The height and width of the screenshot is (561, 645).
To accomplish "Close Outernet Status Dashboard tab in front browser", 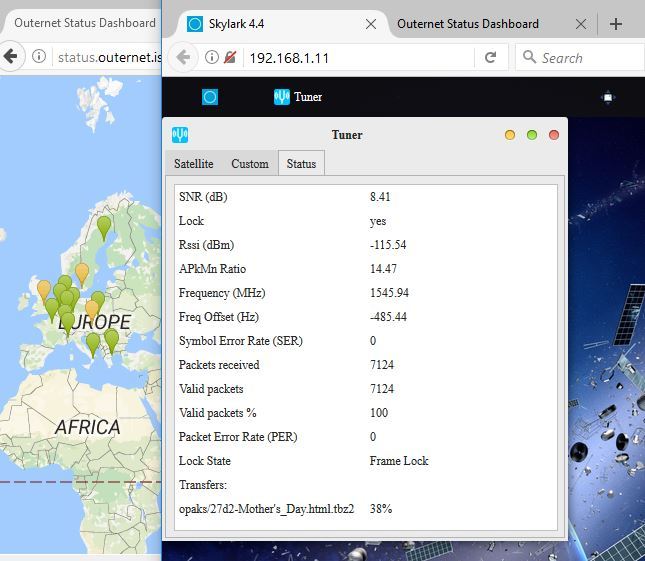I will (581, 24).
